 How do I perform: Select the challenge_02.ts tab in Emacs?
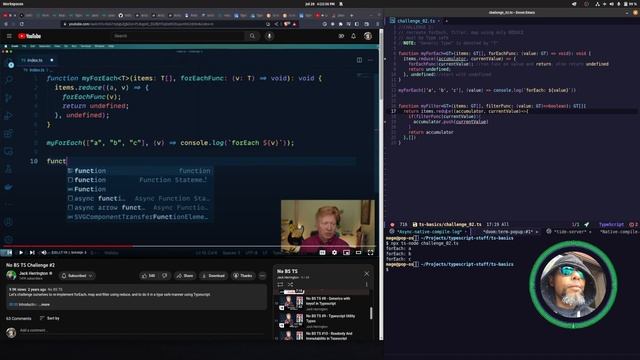pyautogui.click(x=416, y=21)
